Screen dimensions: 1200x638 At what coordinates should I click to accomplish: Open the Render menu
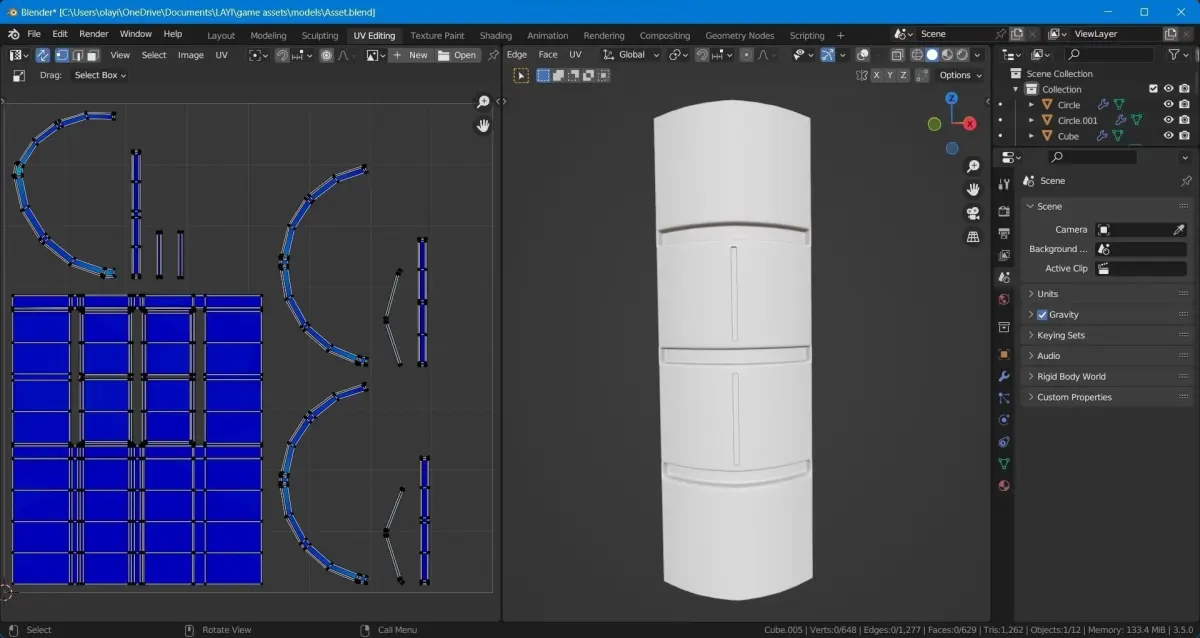(x=94, y=34)
